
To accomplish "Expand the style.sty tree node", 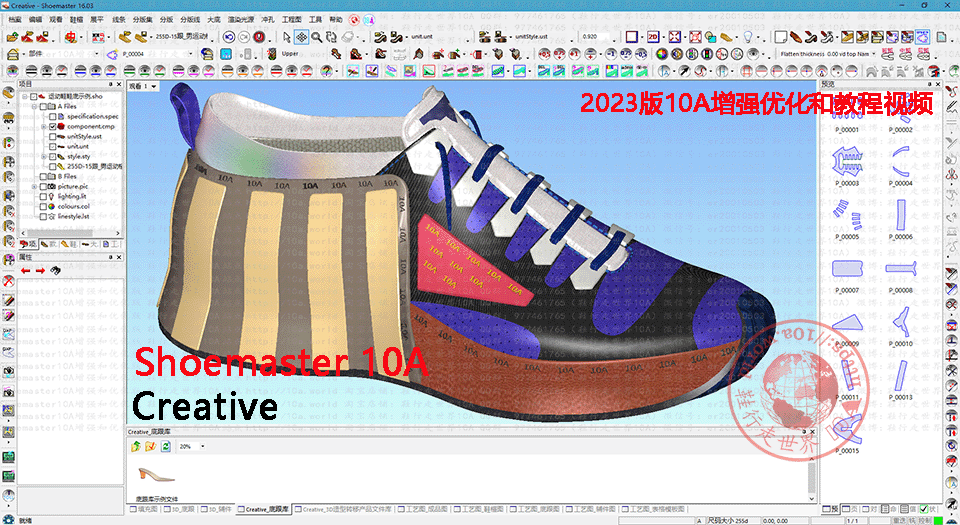I will (44, 157).
